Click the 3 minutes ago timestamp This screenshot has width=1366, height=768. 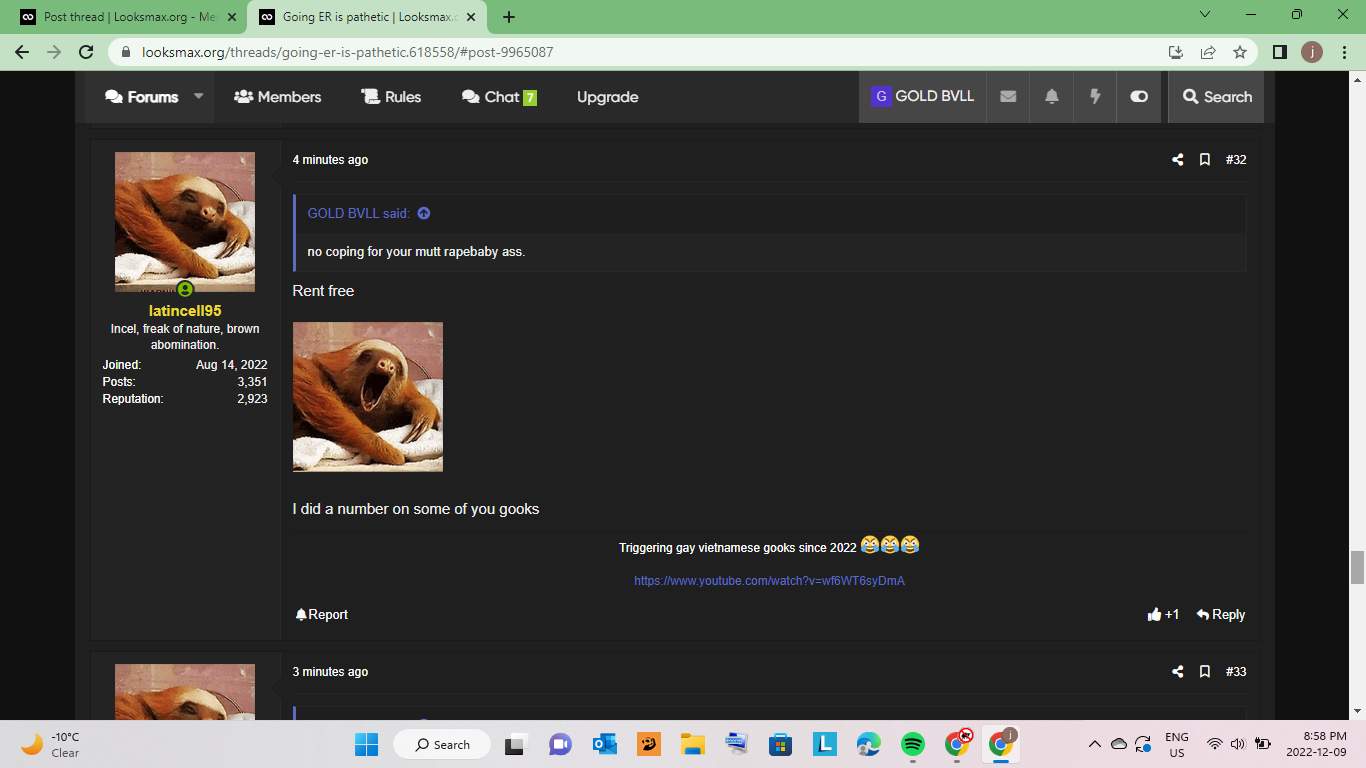pos(330,672)
